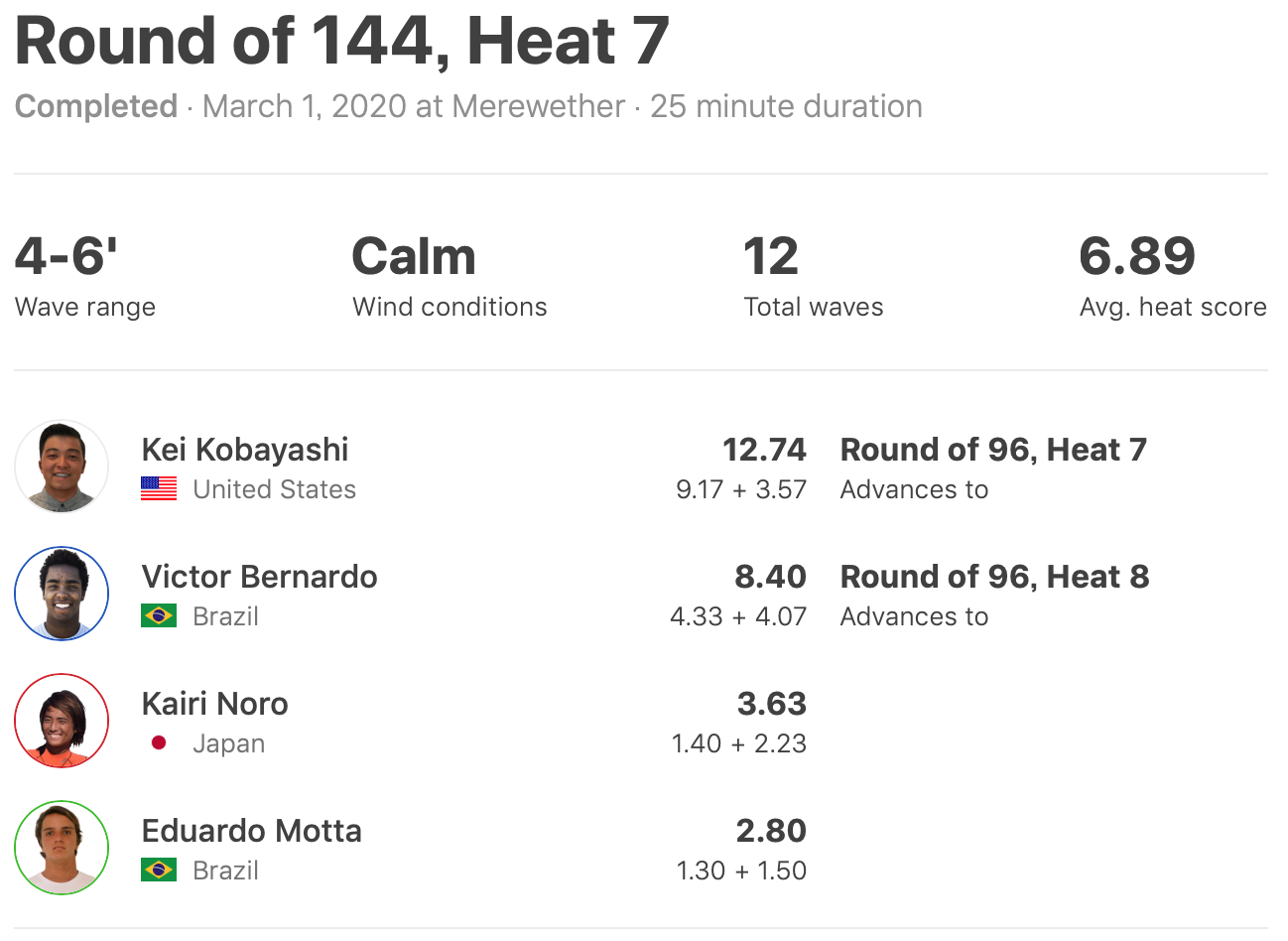
Task: Click the United States flag icon
Action: 159,489
